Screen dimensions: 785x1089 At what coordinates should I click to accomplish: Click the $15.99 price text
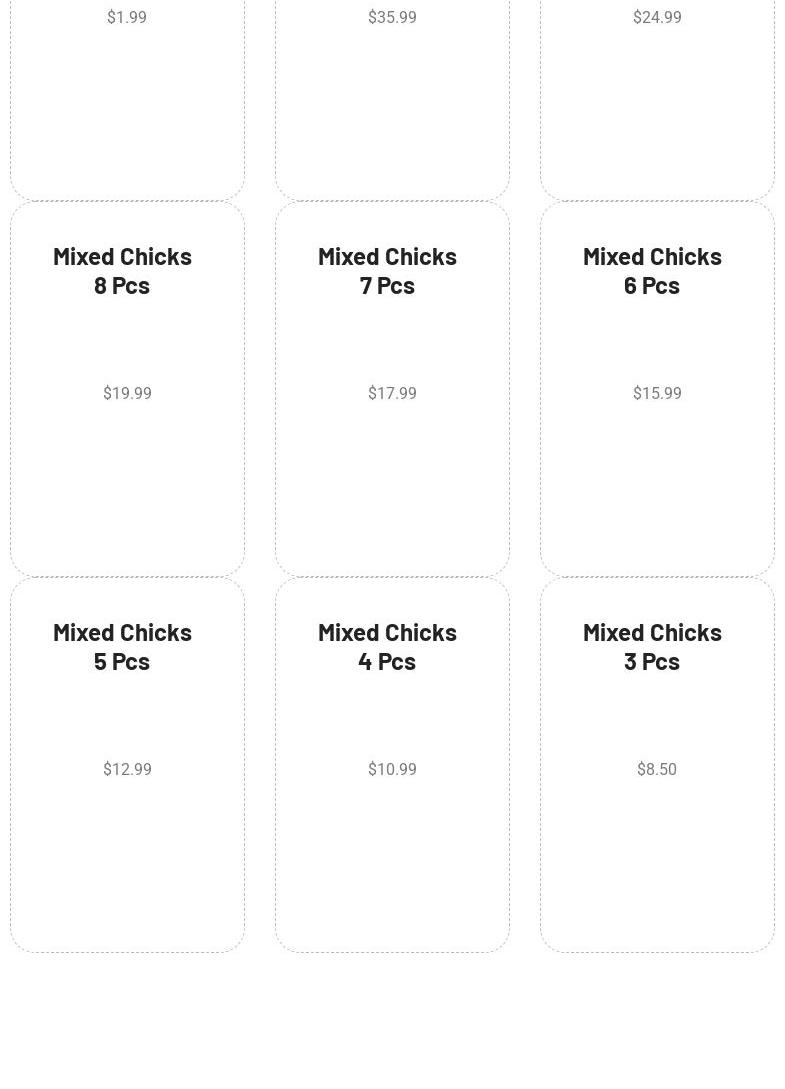click(657, 393)
